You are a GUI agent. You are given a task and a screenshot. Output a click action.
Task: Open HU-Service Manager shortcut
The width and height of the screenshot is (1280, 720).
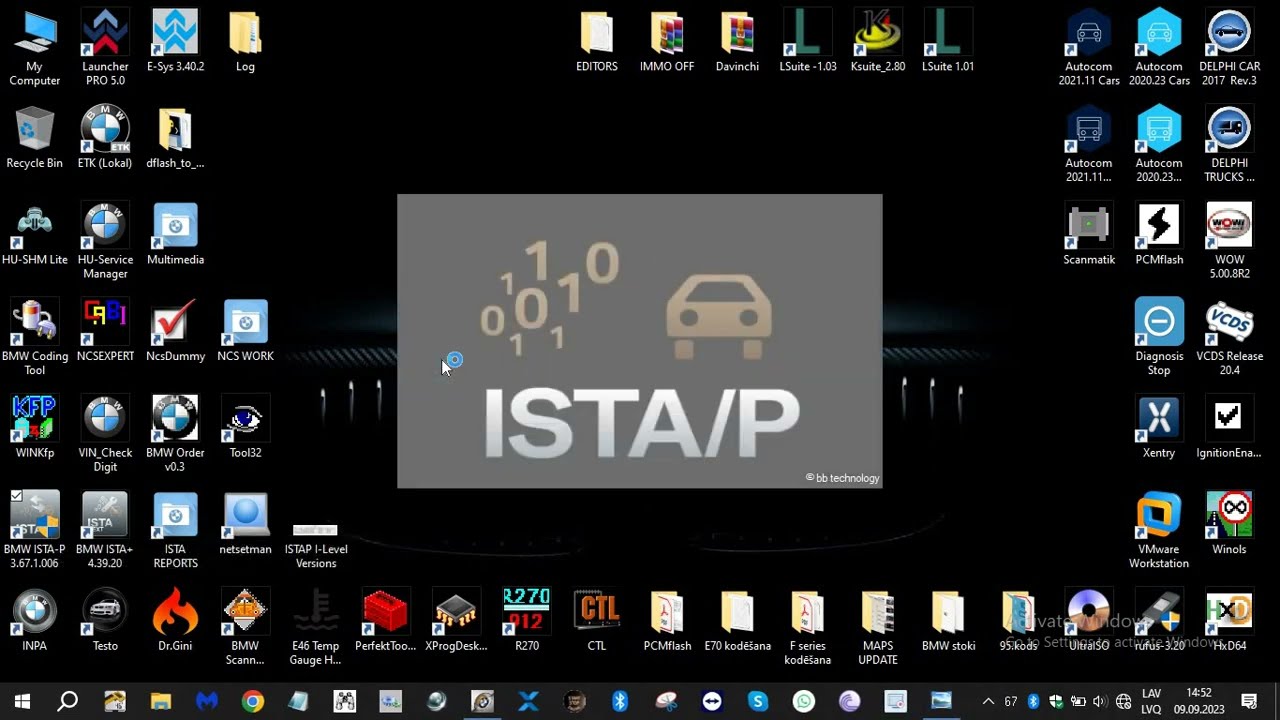pos(105,241)
